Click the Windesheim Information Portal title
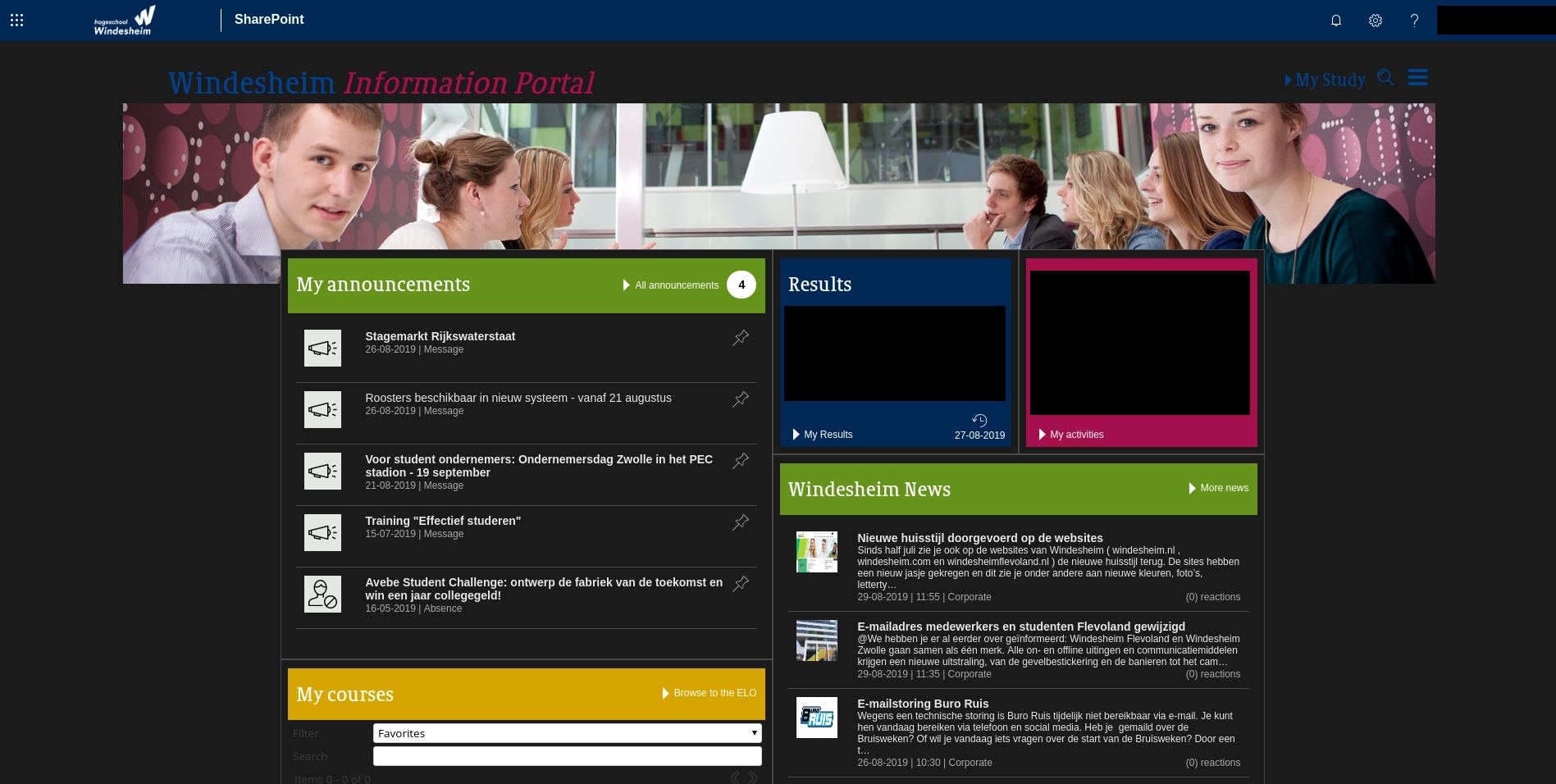 pos(381,83)
